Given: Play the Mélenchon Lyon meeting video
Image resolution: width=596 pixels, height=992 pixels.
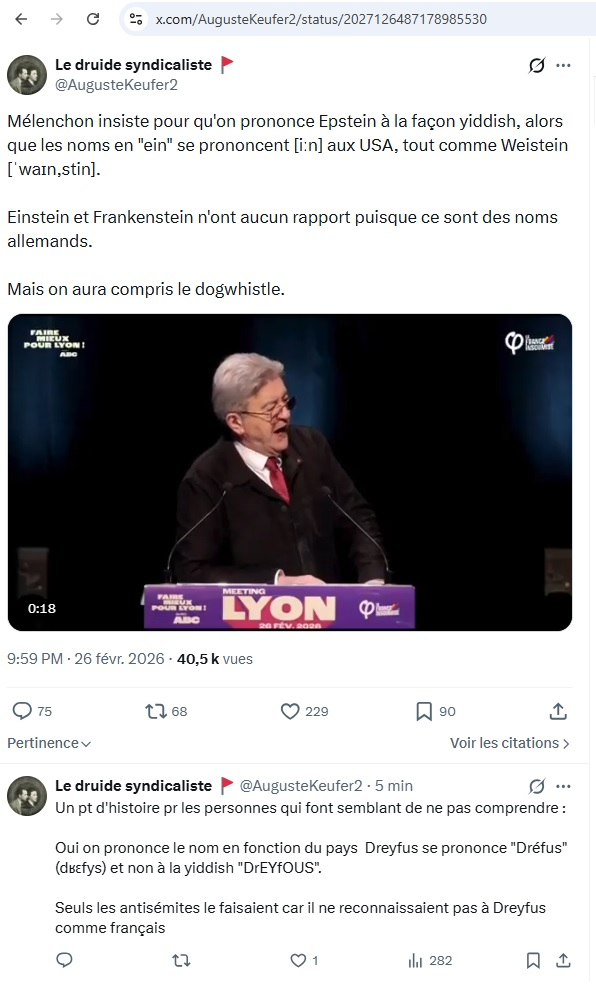Looking at the screenshot, I should [290, 472].
